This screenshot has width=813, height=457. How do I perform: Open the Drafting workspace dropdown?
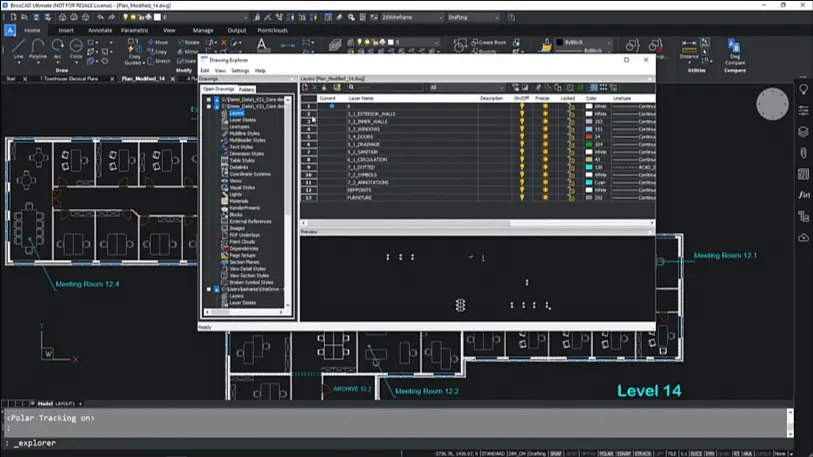coord(496,17)
